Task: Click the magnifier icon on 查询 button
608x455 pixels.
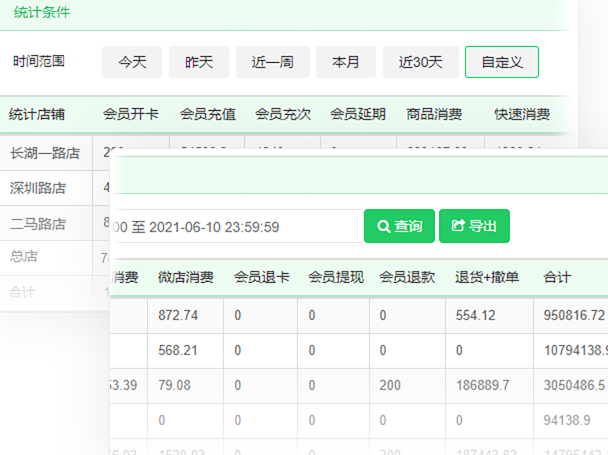Action: pyautogui.click(x=383, y=227)
